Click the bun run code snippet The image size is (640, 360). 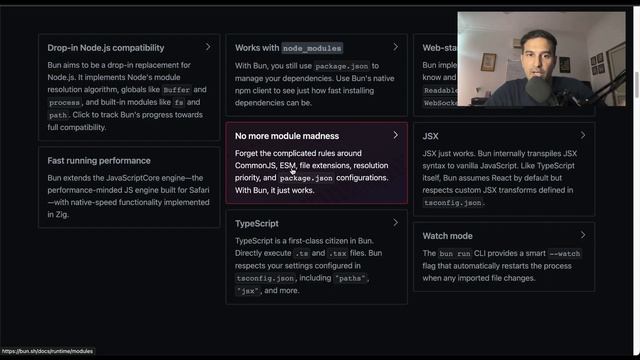point(455,253)
